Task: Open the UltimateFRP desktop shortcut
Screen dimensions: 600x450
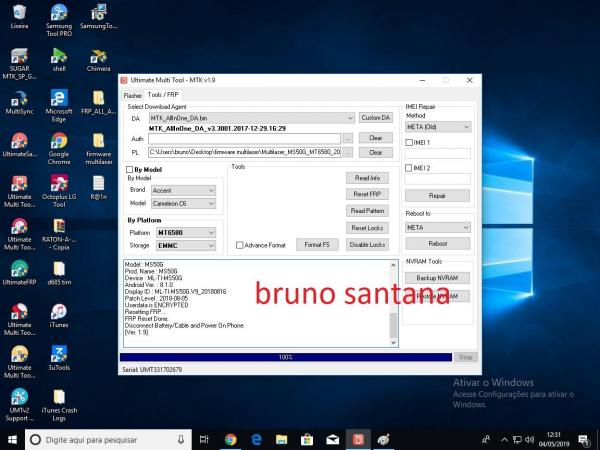Action: [x=19, y=273]
